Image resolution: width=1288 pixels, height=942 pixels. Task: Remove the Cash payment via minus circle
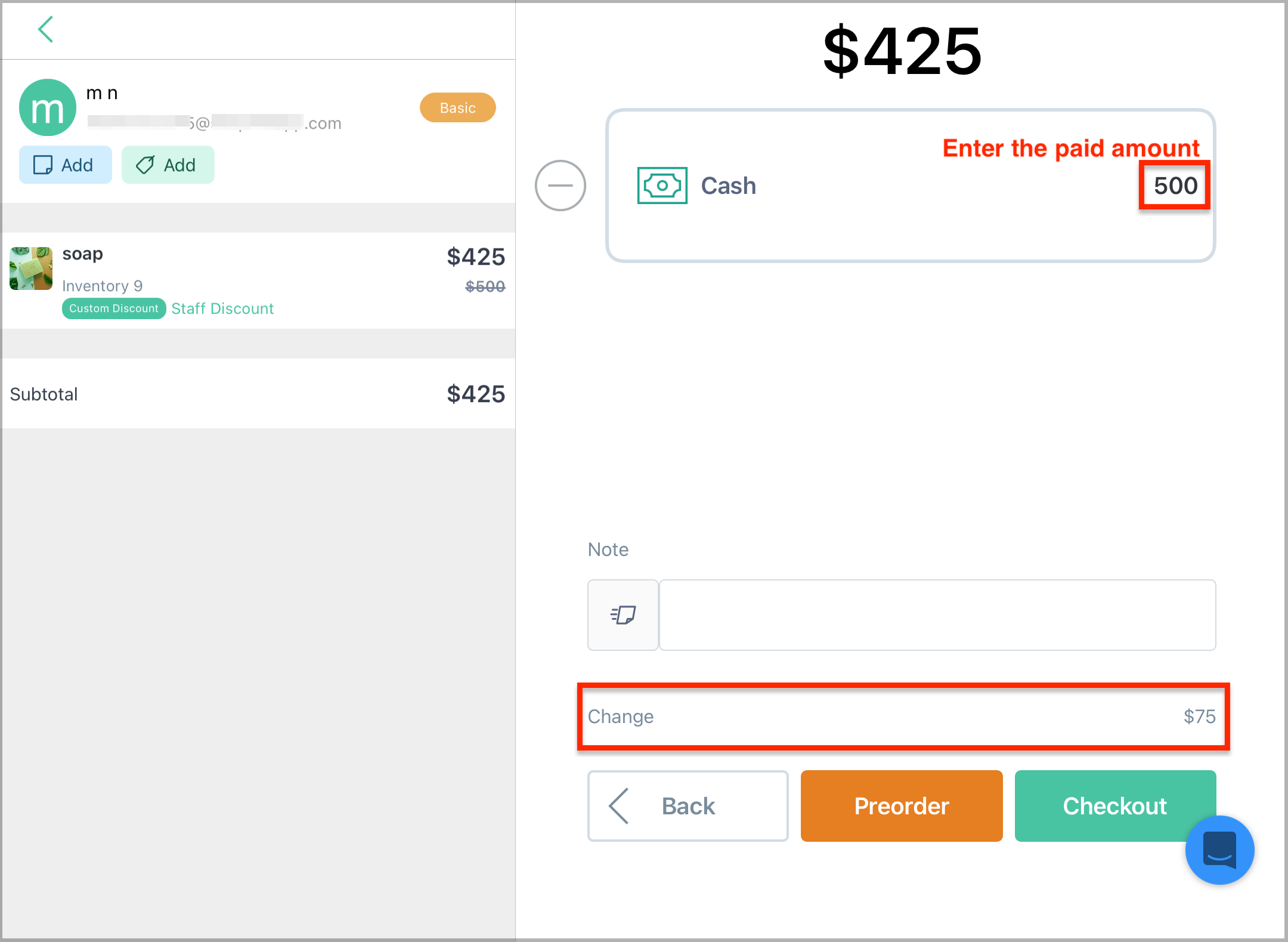tap(560, 186)
